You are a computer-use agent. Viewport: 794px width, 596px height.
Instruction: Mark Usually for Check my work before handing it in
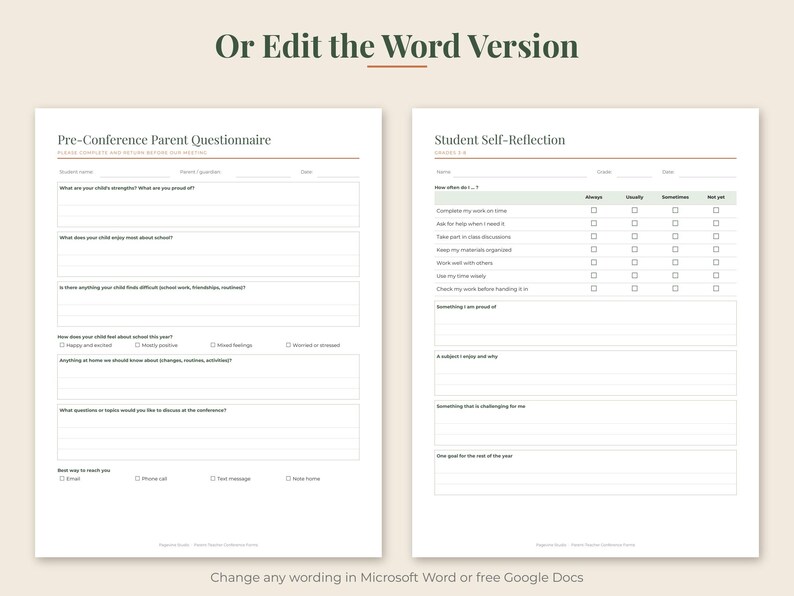point(634,289)
